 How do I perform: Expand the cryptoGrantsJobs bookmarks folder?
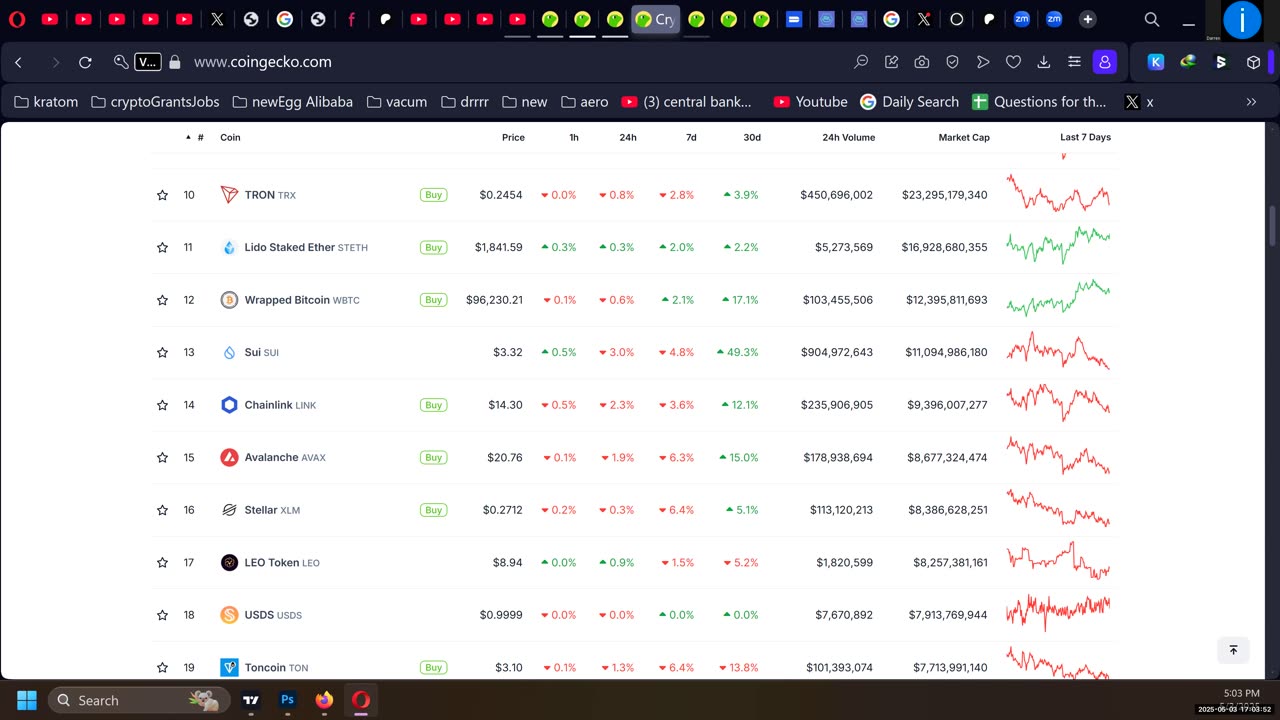[155, 102]
